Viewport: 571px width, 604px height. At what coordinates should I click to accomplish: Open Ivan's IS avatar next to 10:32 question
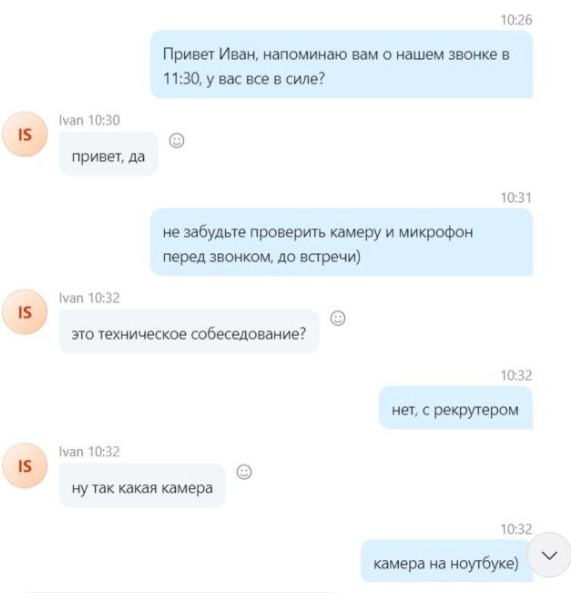25,312
